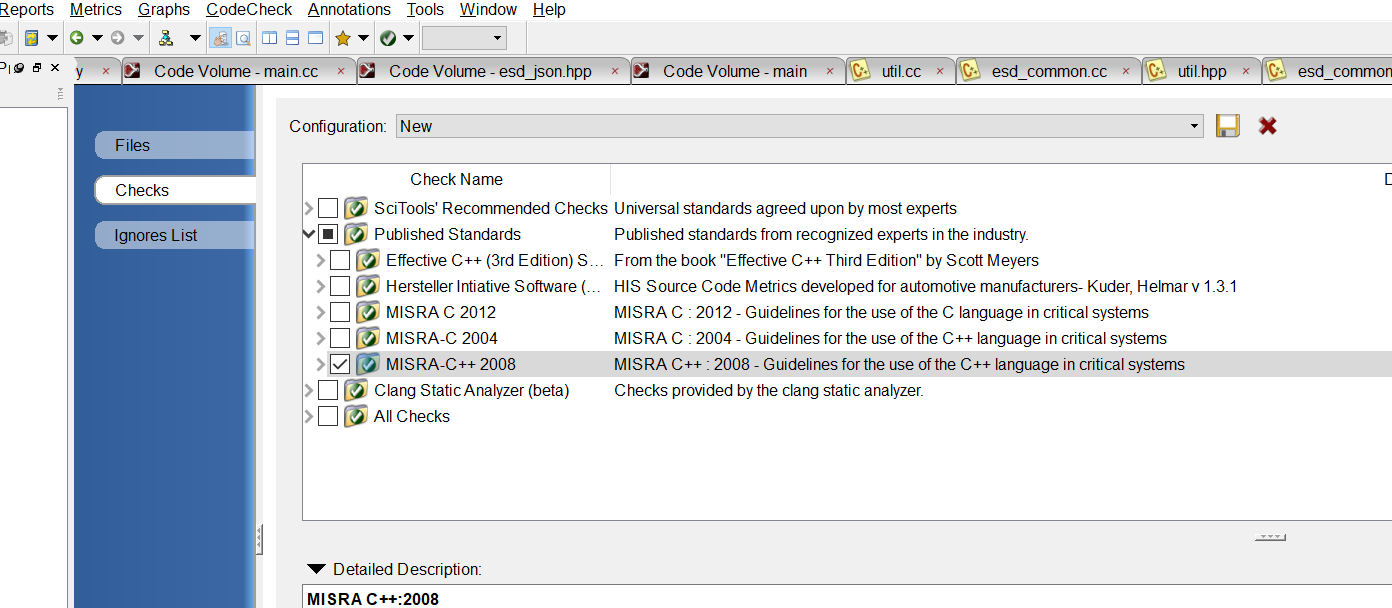The height and width of the screenshot is (608, 1392).
Task: Click the Hersteller Initiative Software row icon
Action: point(368,286)
